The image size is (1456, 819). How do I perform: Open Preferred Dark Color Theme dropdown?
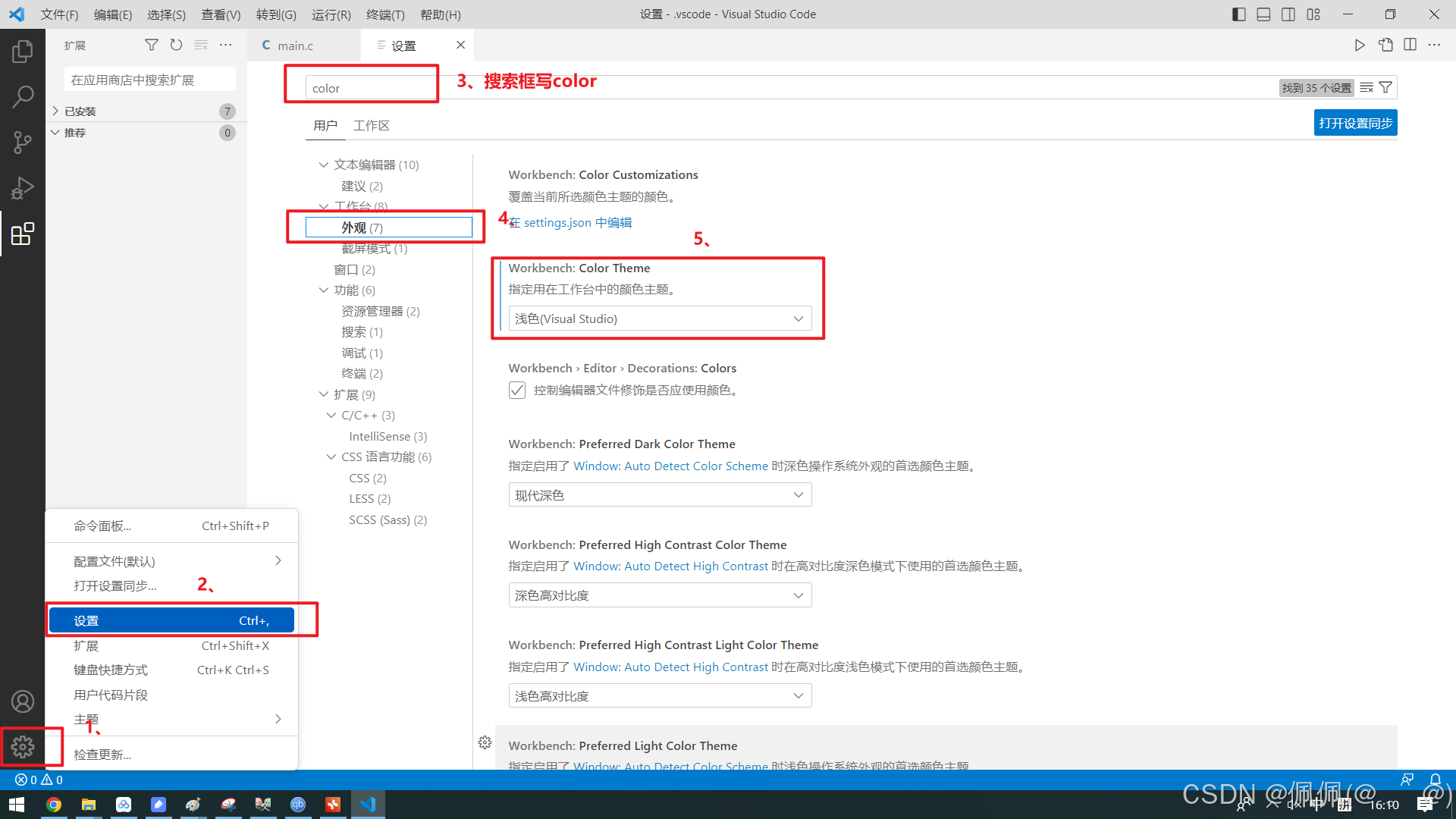click(660, 495)
